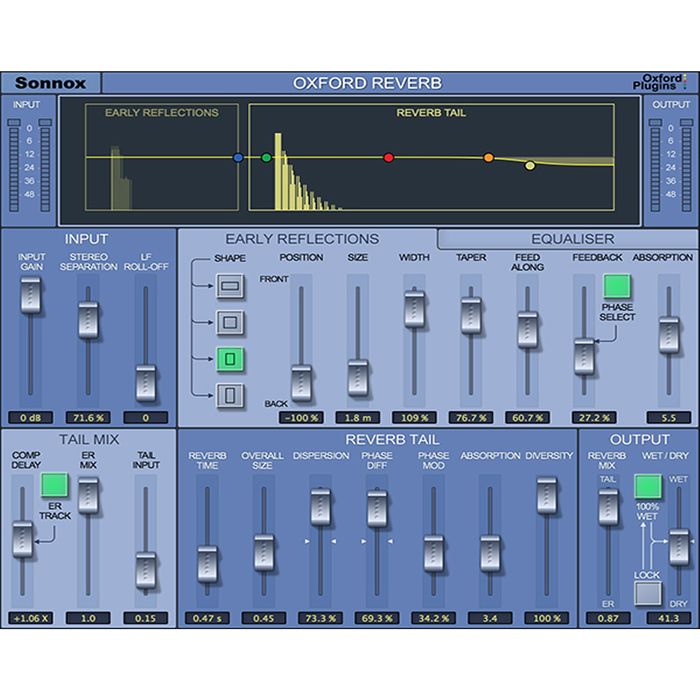700x700 pixels.
Task: Toggle the Lock button in Output
Action: point(648,595)
